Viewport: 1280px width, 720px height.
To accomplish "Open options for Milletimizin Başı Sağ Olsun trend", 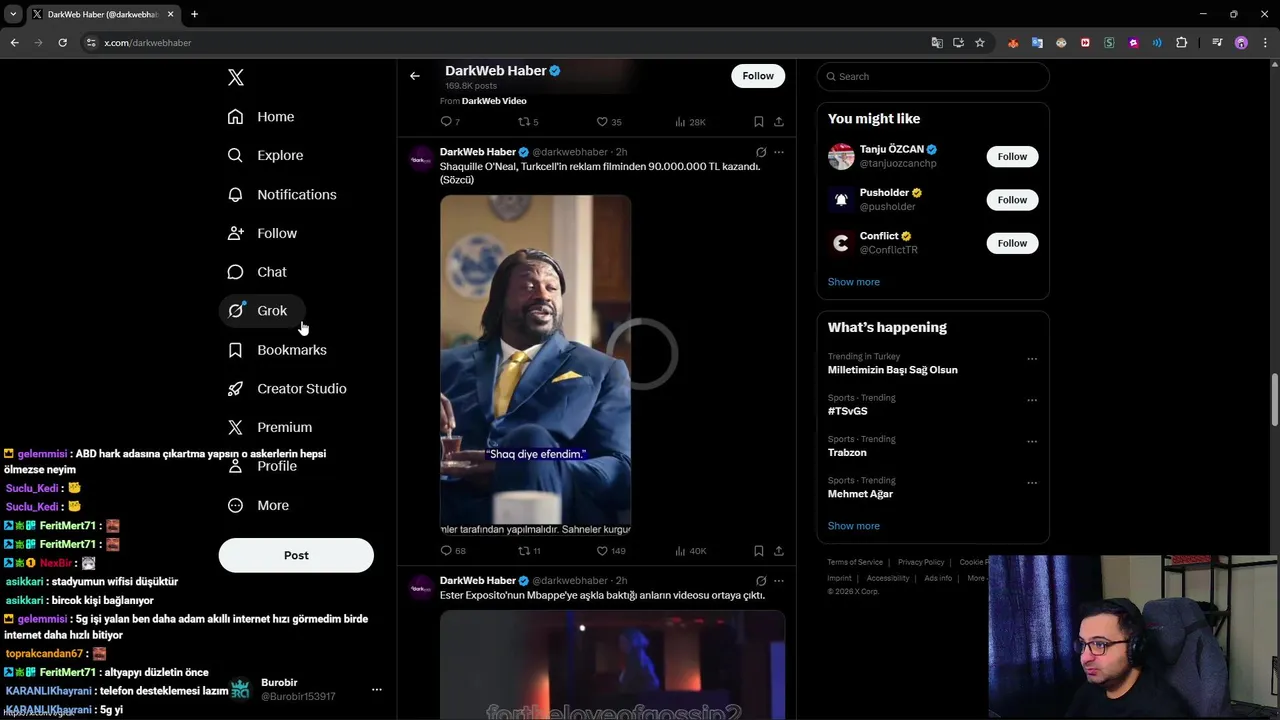I will point(1032,359).
